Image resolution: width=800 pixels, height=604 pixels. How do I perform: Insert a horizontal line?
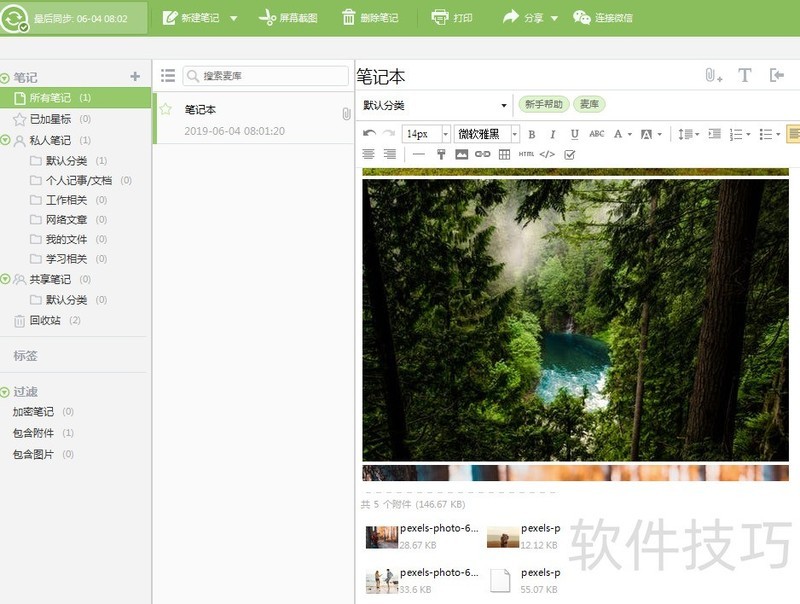tap(418, 154)
